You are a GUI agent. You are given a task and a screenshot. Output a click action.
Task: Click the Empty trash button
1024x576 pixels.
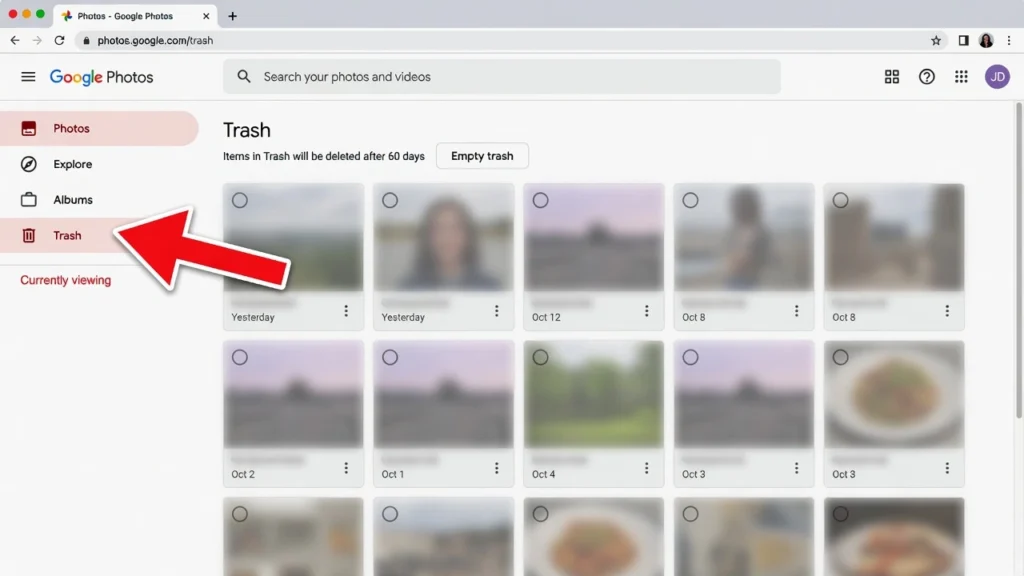[x=482, y=156]
